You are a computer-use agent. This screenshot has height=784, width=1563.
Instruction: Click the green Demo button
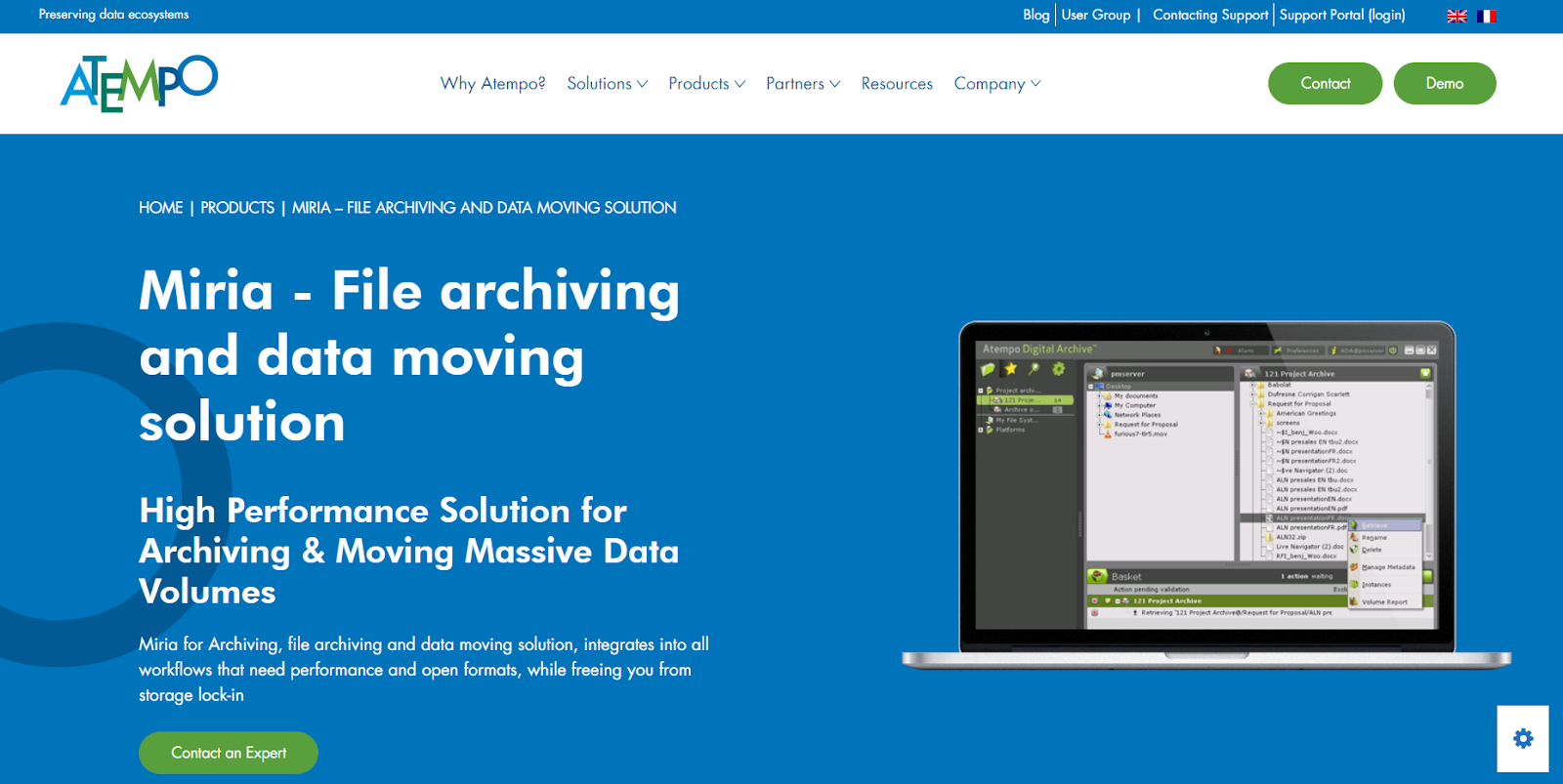[x=1444, y=83]
